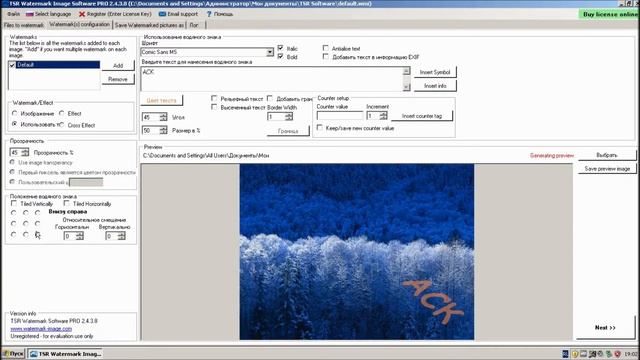Enable Tiled Horizontally checkbox
The height and width of the screenshot is (360, 640).
tap(67, 203)
